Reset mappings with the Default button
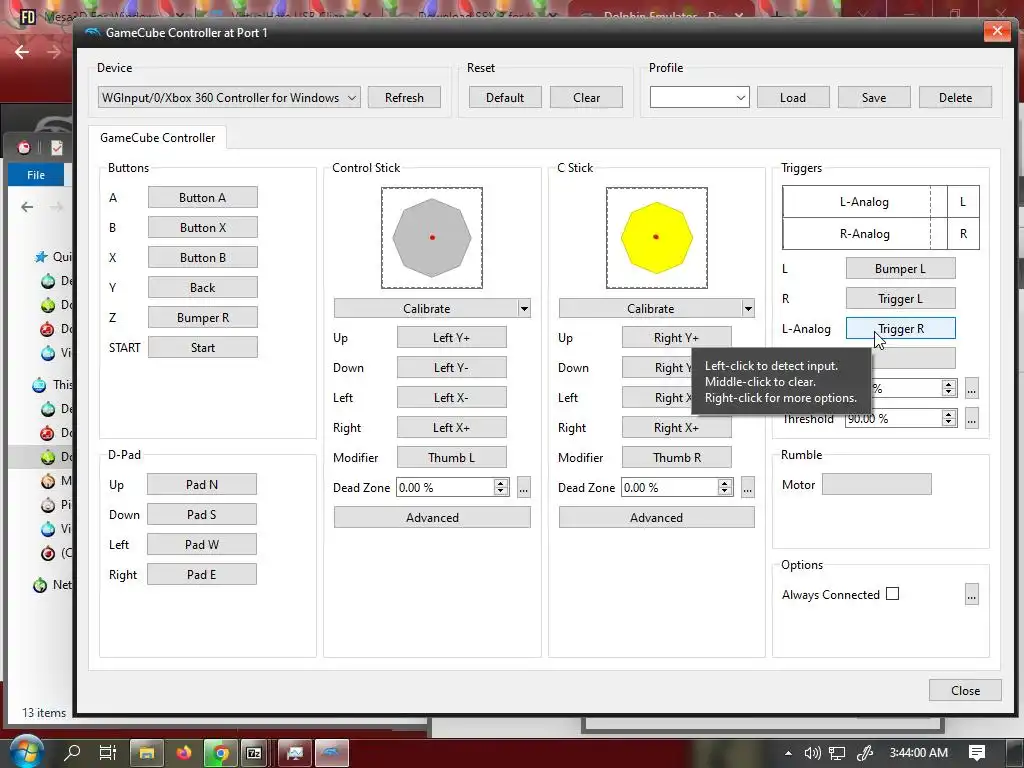The width and height of the screenshot is (1024, 768). coord(505,97)
